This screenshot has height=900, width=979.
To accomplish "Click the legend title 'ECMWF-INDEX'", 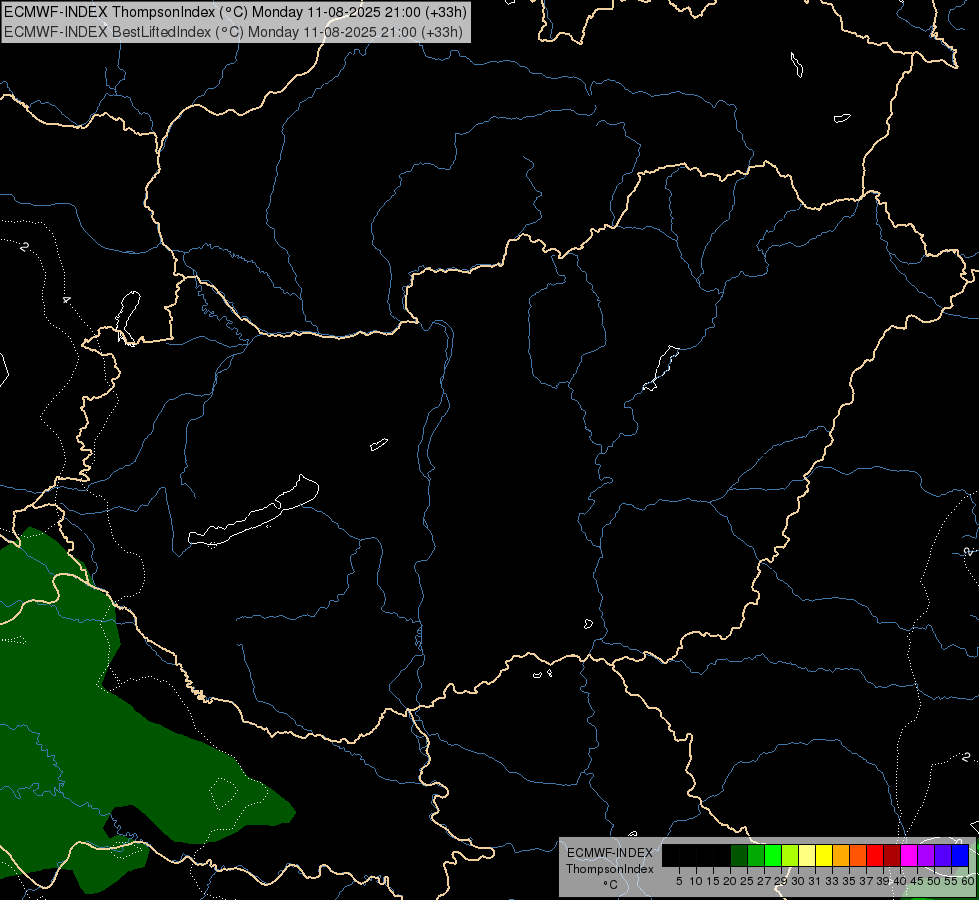I will click(610, 853).
